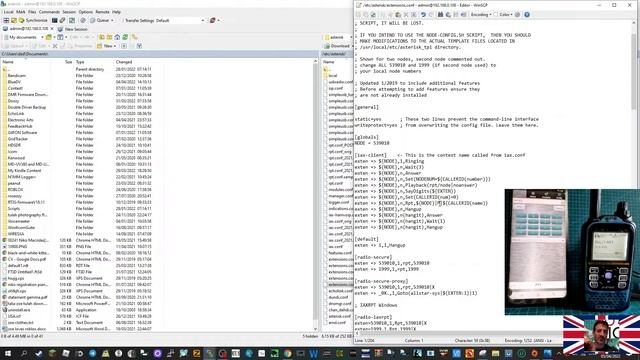The image size is (640, 360).
Task: Click the Replace icon in the editor toolbar
Action: (x=448, y=15)
